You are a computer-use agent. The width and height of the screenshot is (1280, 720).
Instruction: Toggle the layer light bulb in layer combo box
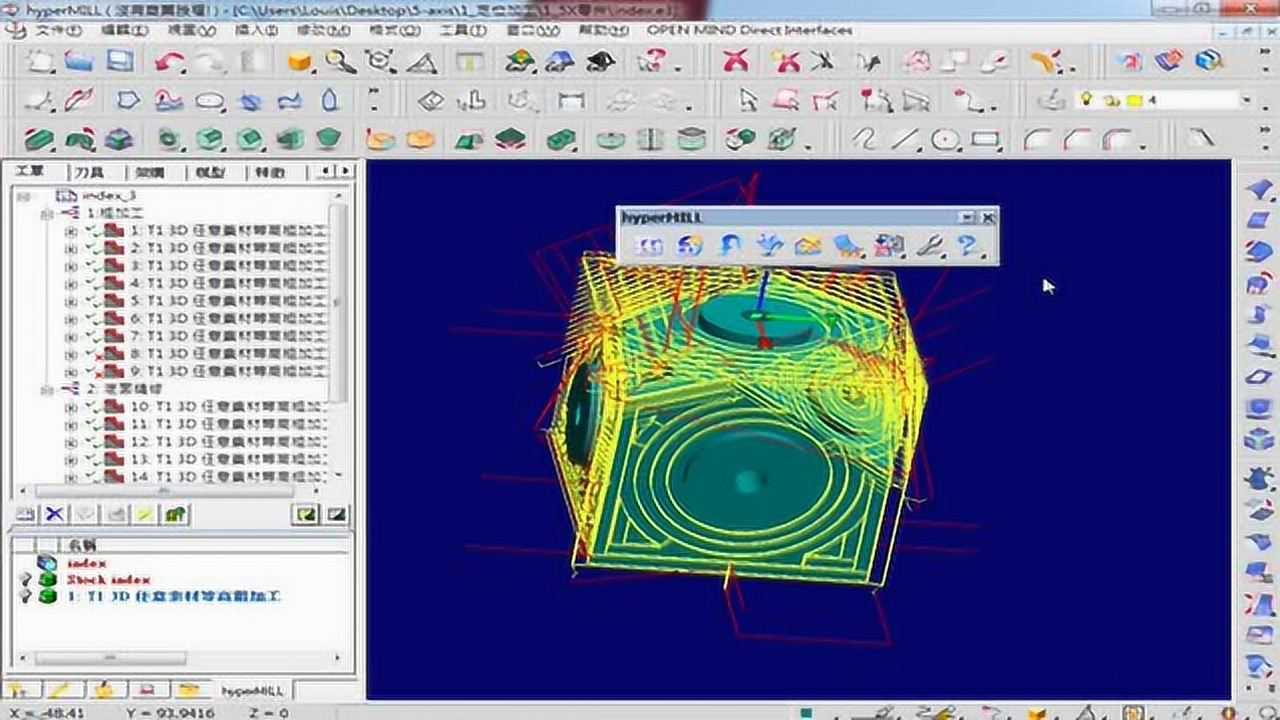point(1084,100)
